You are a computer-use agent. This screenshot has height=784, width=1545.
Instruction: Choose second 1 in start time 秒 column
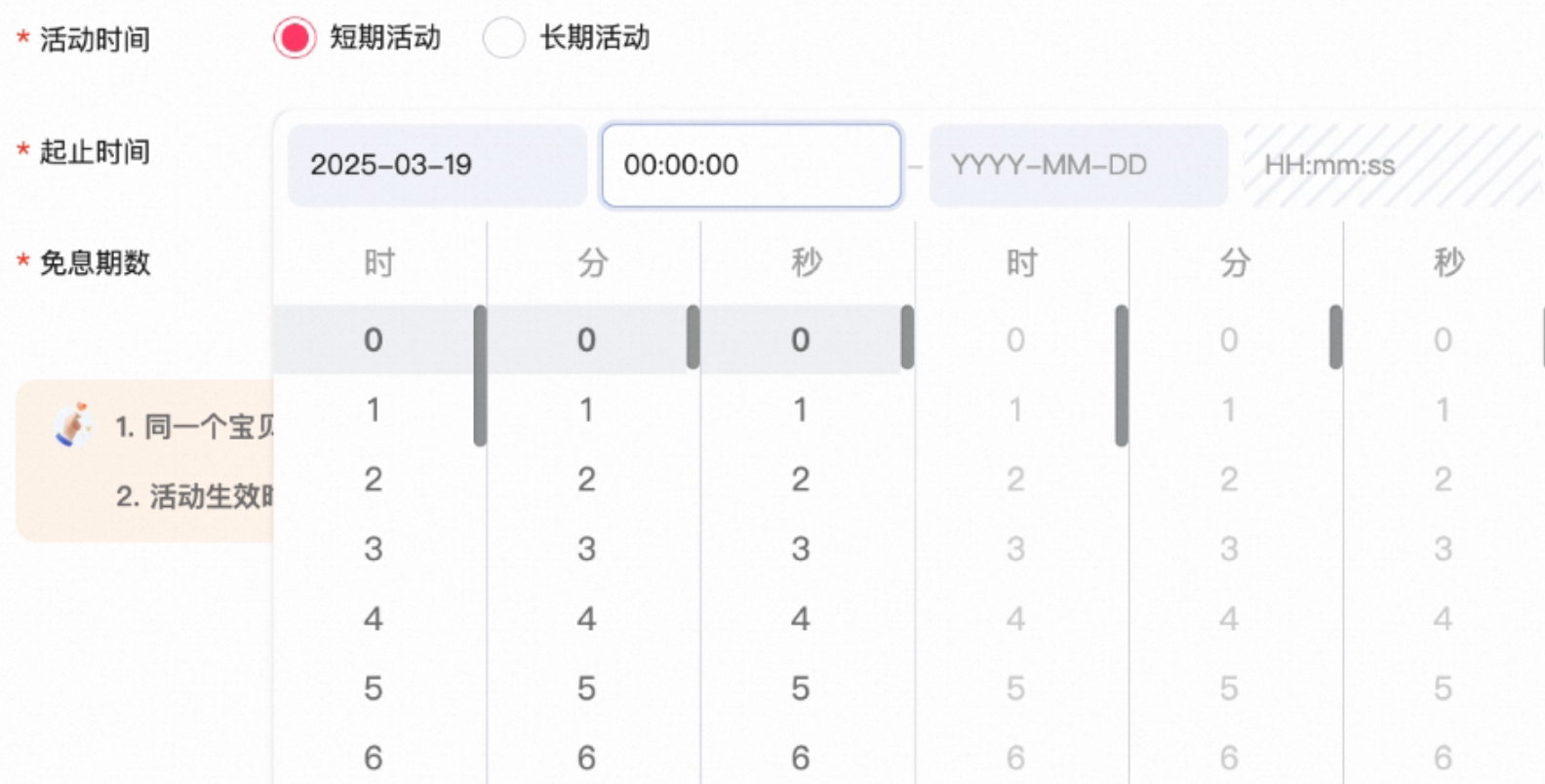coord(801,410)
